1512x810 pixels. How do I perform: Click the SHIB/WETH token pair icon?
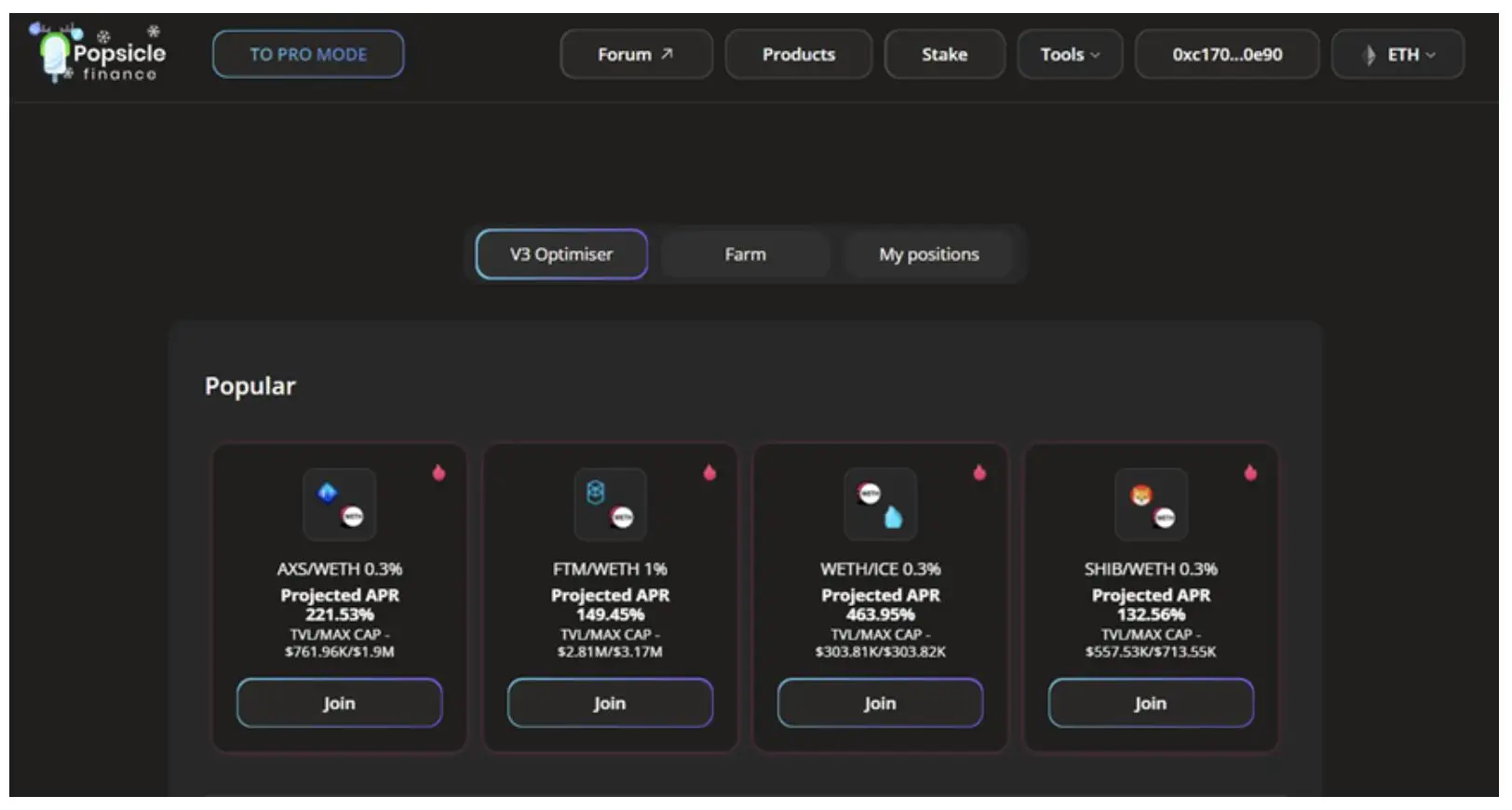(x=1151, y=505)
